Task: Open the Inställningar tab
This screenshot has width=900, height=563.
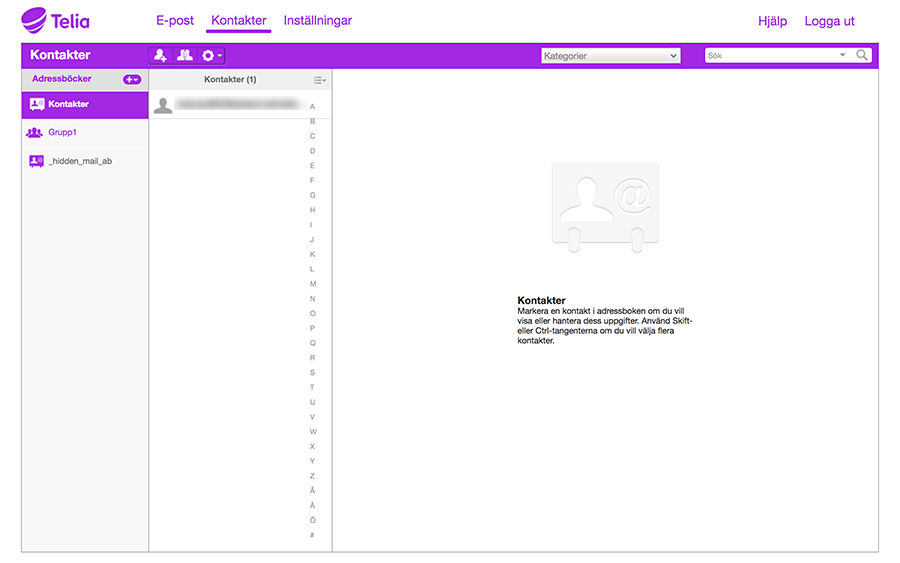Action: [x=318, y=21]
